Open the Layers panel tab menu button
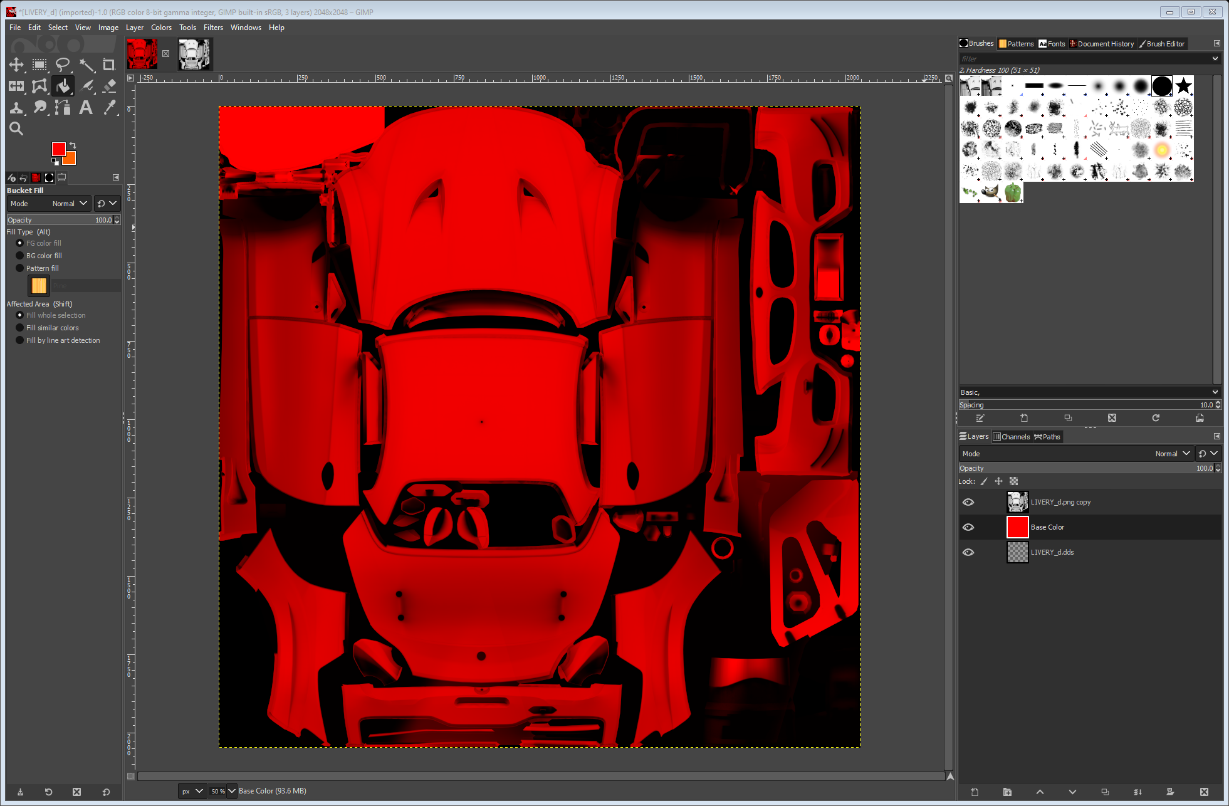This screenshot has height=806, width=1229. coord(1216,436)
